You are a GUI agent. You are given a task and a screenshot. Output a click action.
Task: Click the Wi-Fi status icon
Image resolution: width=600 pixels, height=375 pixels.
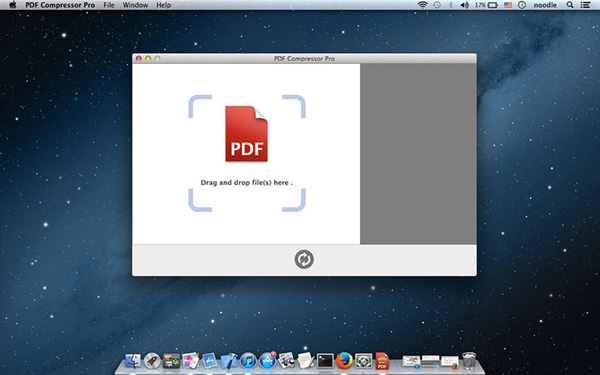pyautogui.click(x=422, y=5)
